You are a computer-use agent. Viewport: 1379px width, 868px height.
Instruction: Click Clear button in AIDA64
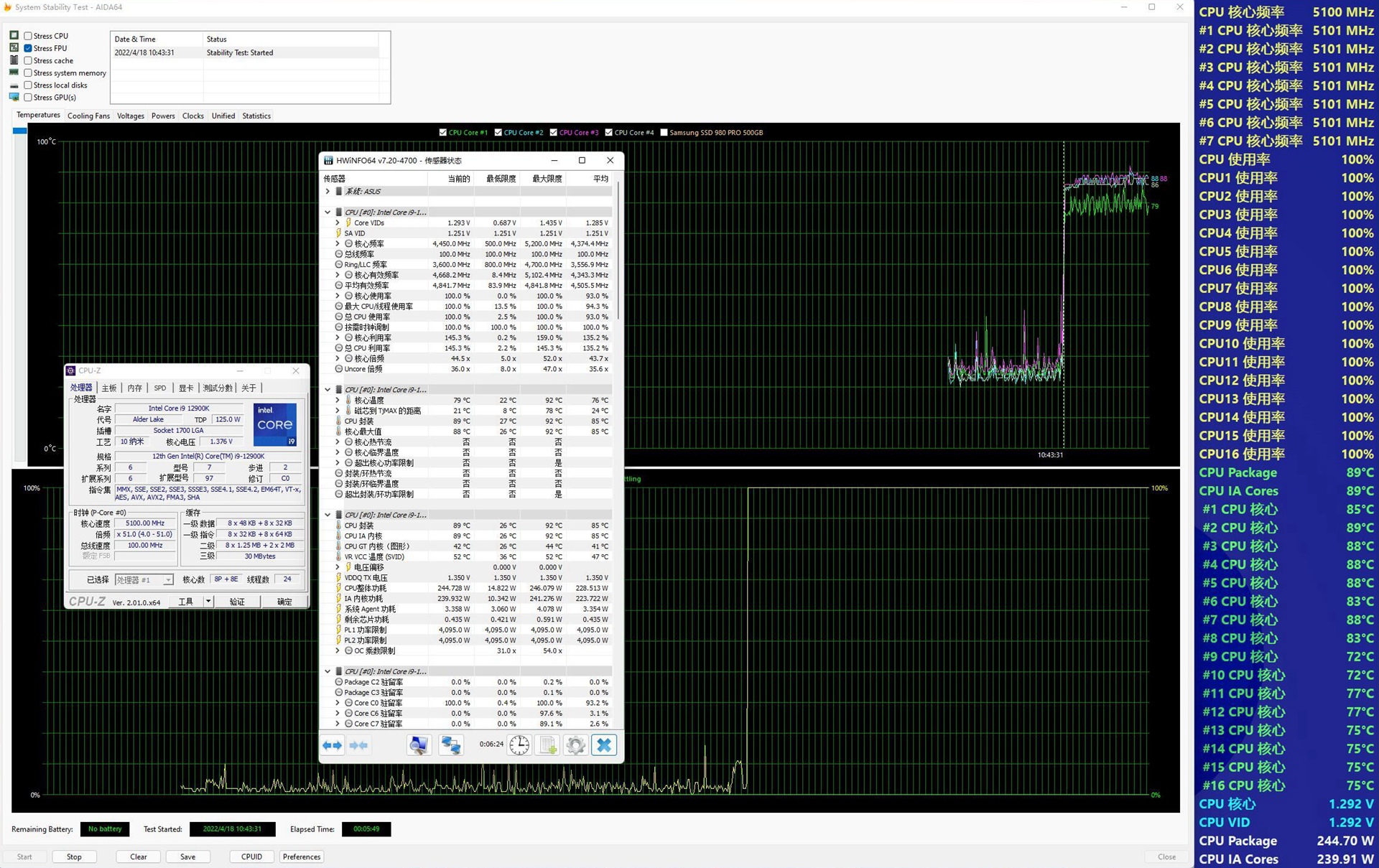[139, 856]
